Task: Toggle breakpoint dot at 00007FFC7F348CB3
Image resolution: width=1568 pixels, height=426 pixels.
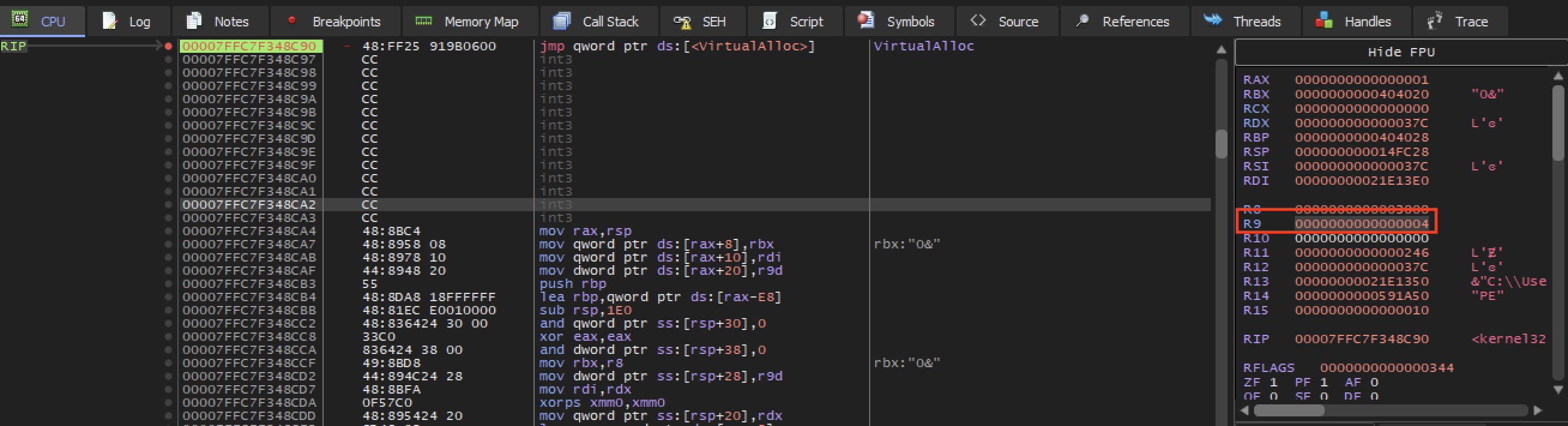Action: coord(168,284)
